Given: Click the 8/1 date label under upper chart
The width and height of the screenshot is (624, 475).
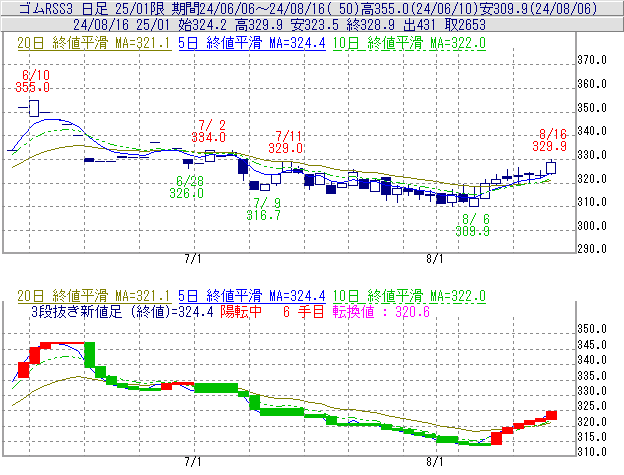Looking at the screenshot, I should [x=435, y=259].
